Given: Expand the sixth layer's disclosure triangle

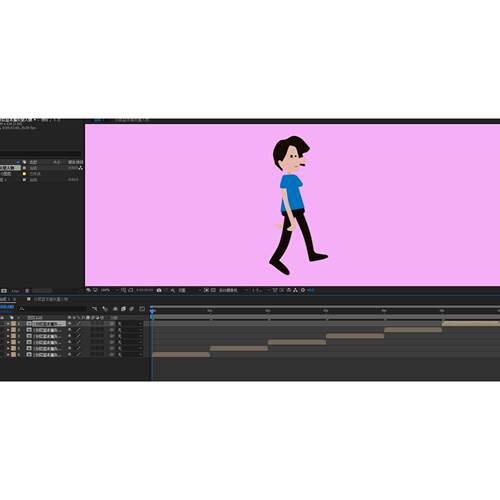Looking at the screenshot, I should tap(8, 355).
